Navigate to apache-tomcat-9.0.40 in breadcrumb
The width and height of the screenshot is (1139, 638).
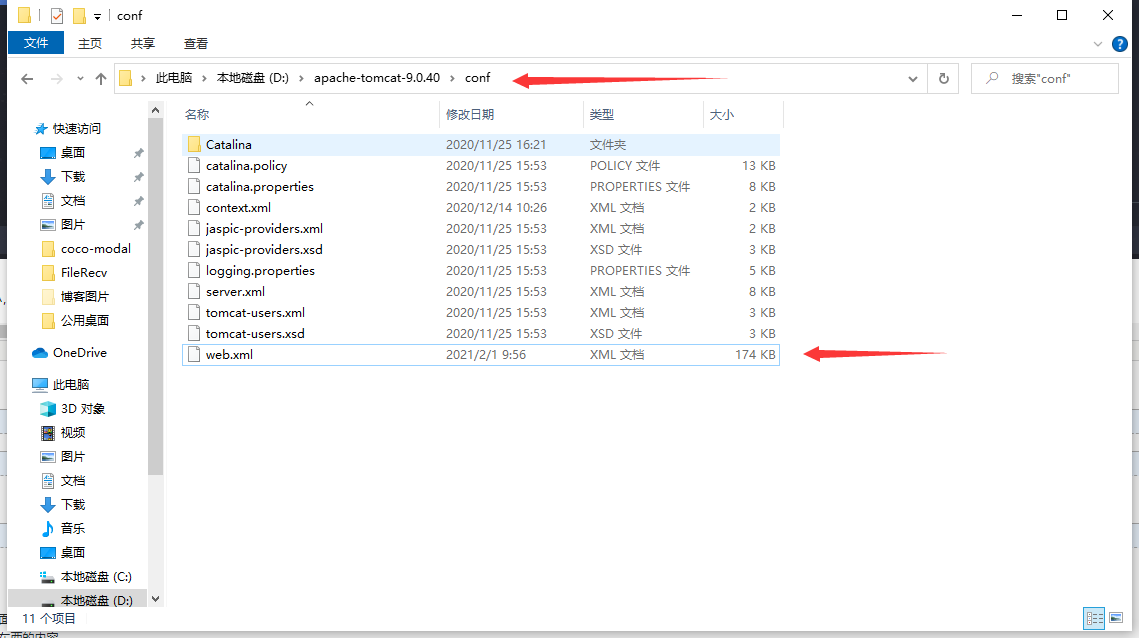point(377,78)
